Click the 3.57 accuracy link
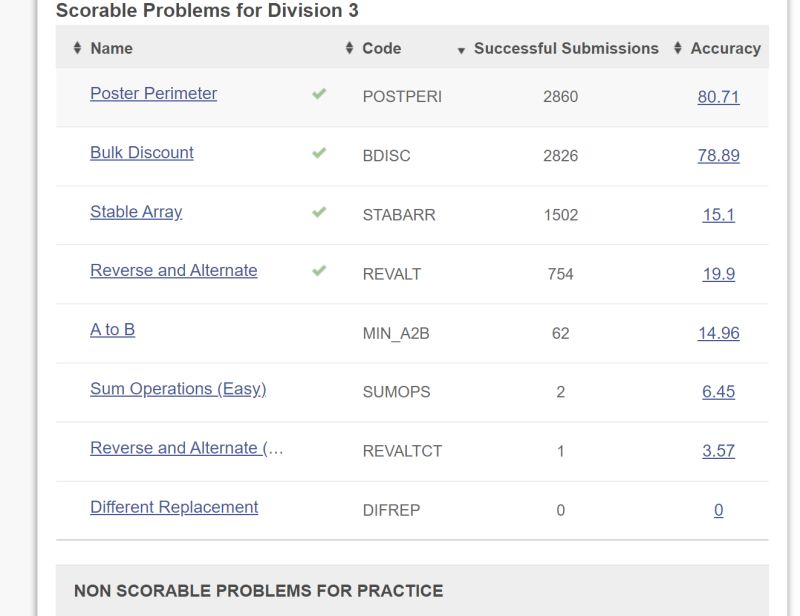The image size is (800, 616). pos(718,451)
